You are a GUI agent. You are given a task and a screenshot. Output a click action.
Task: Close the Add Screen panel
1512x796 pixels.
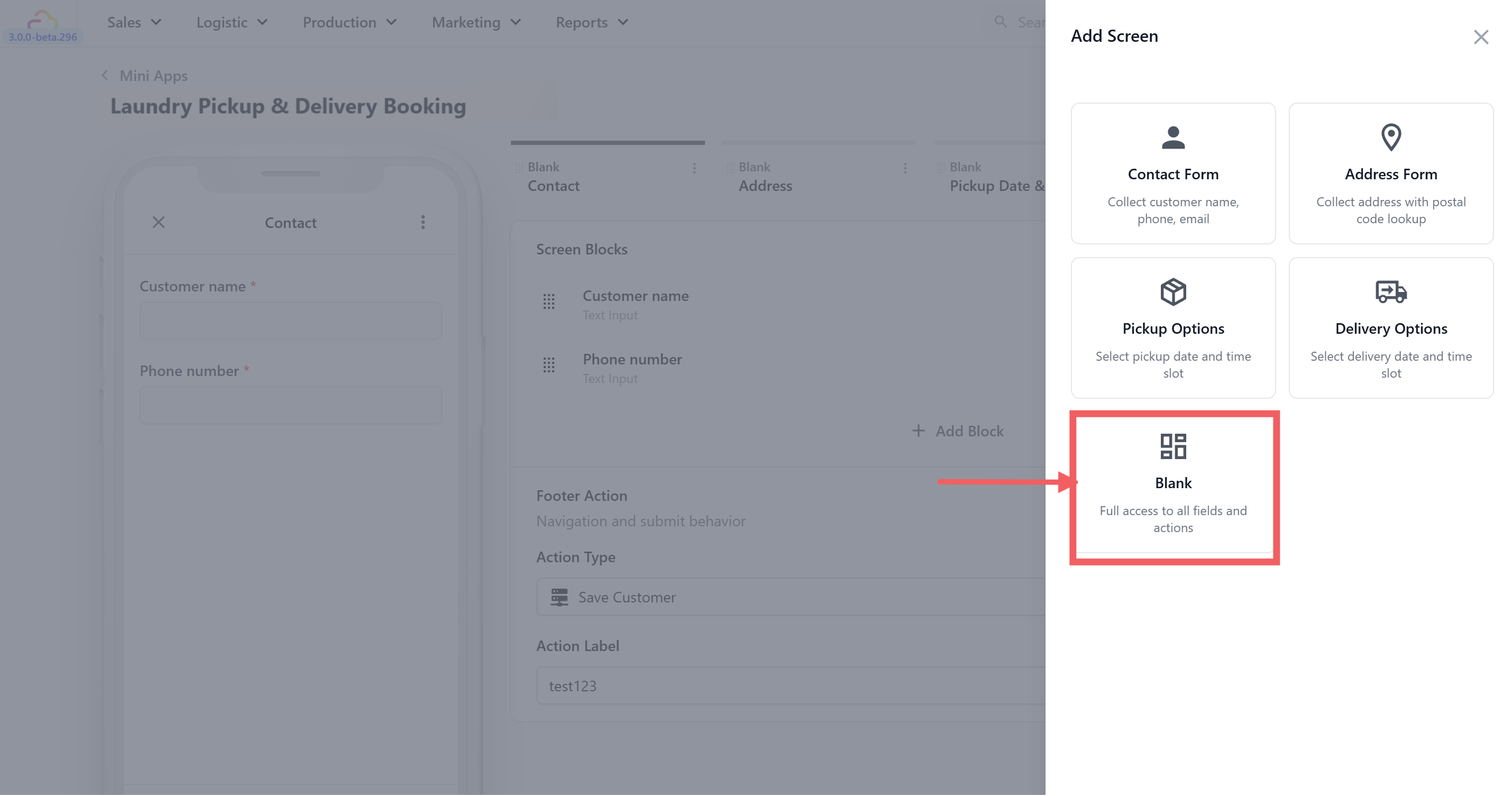(x=1480, y=37)
